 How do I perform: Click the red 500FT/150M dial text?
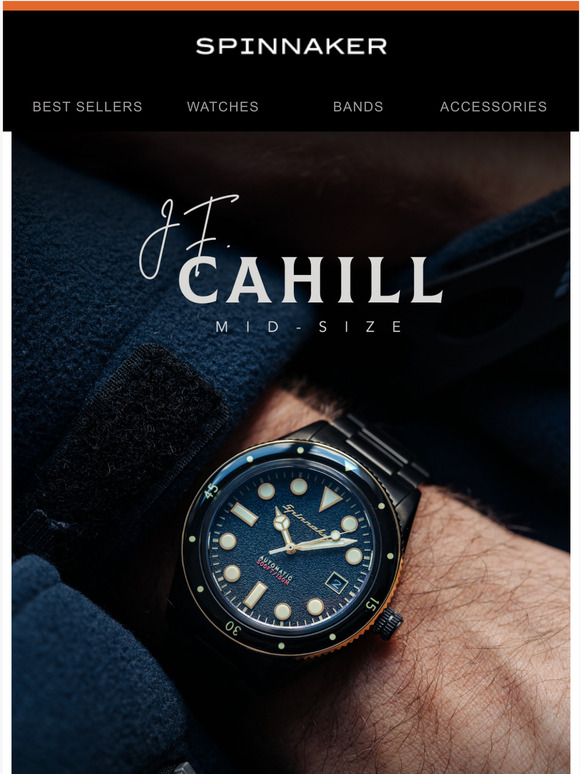coord(274,574)
